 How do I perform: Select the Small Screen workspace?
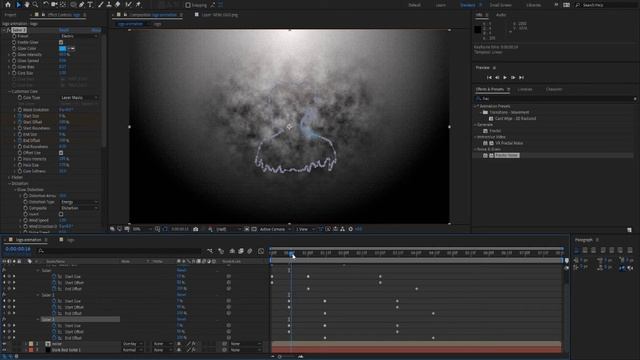pyautogui.click(x=500, y=5)
